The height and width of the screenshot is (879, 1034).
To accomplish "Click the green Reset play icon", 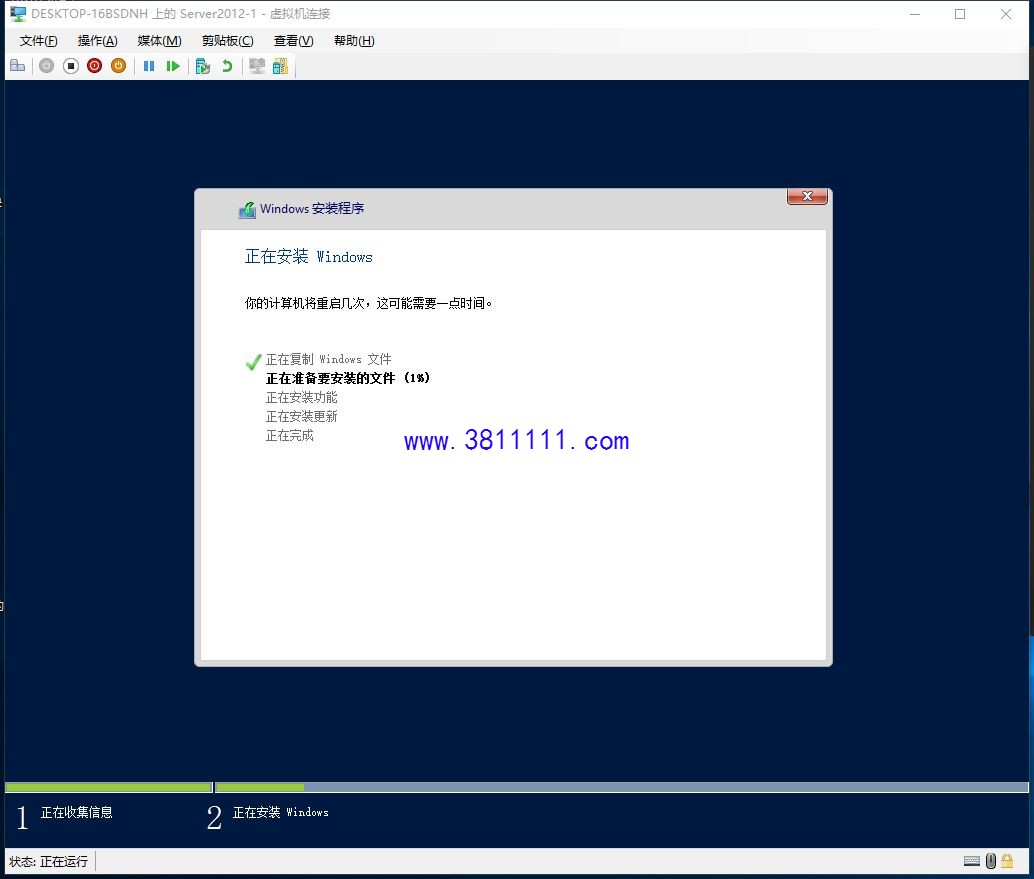I will (x=173, y=66).
